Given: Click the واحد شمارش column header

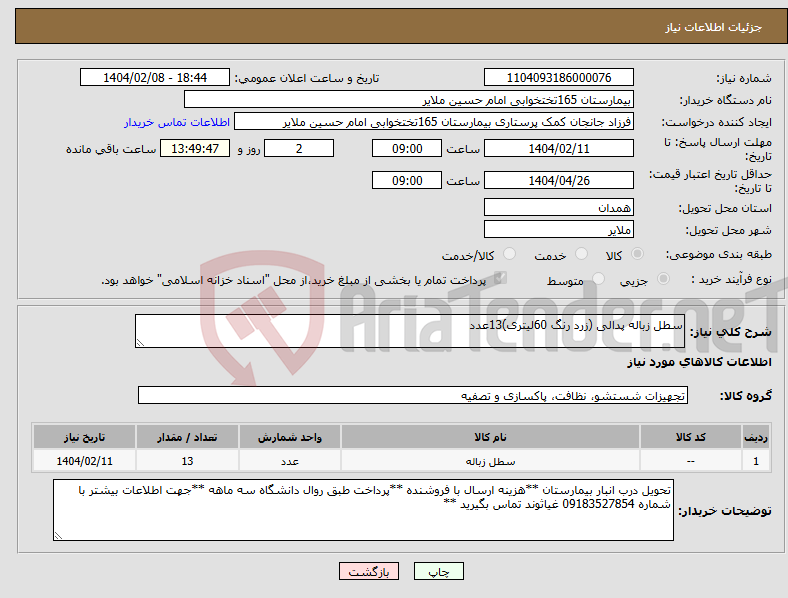Looking at the screenshot, I should tap(290, 437).
